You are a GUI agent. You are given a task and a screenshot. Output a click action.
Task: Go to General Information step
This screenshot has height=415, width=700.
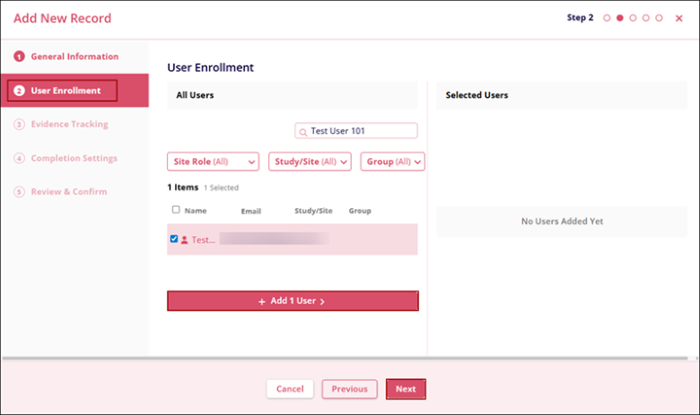[x=74, y=57]
